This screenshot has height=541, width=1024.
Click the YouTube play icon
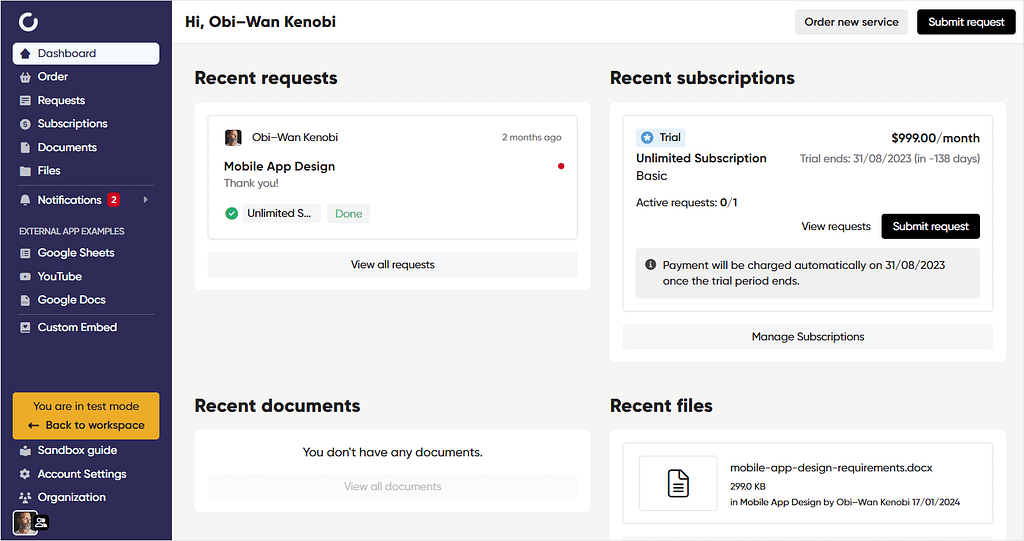25,277
